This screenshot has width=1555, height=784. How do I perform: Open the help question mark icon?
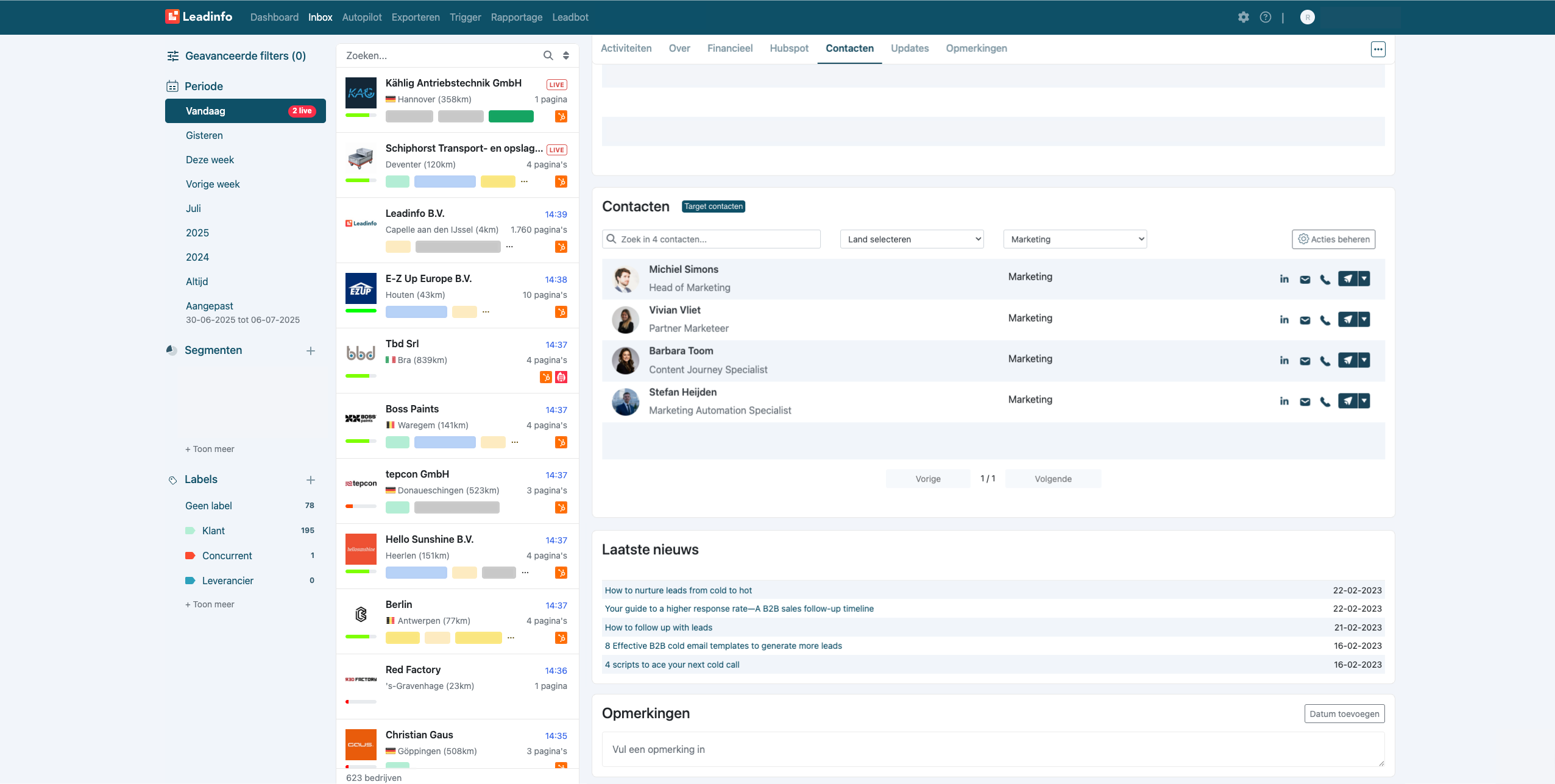point(1266,17)
